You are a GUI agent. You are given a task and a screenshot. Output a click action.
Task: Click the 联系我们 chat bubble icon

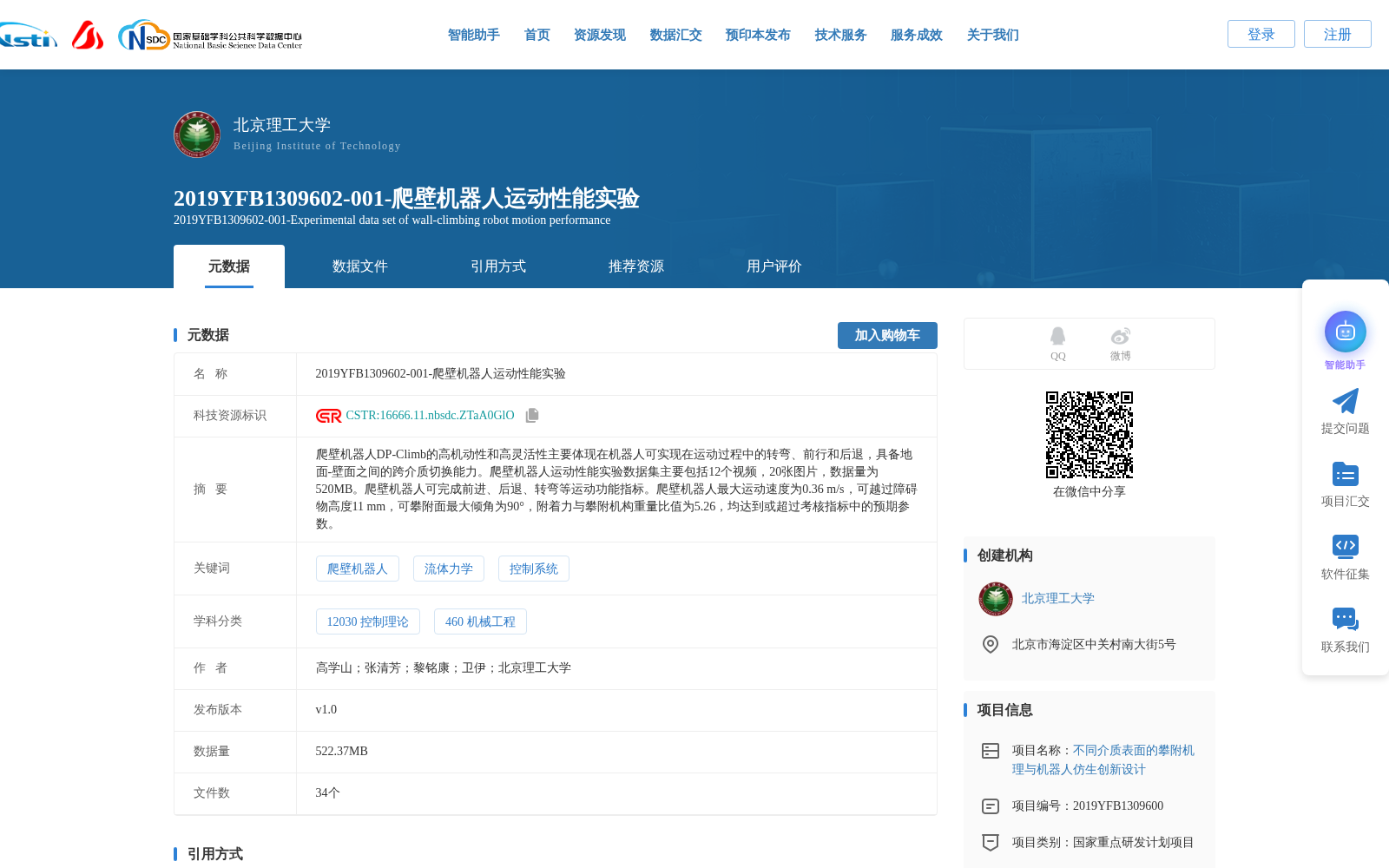click(1346, 619)
